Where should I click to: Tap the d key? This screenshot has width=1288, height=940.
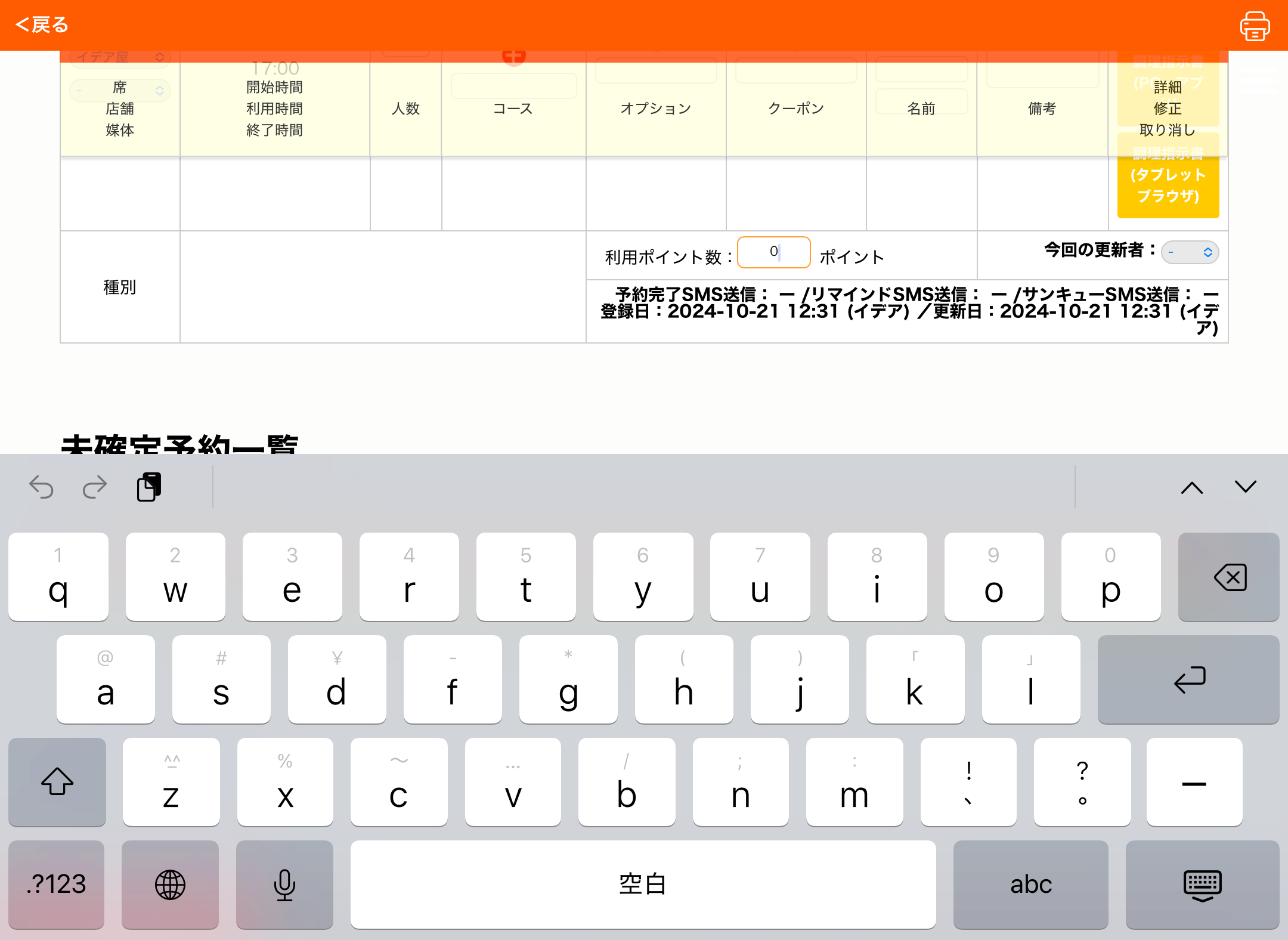pos(337,679)
